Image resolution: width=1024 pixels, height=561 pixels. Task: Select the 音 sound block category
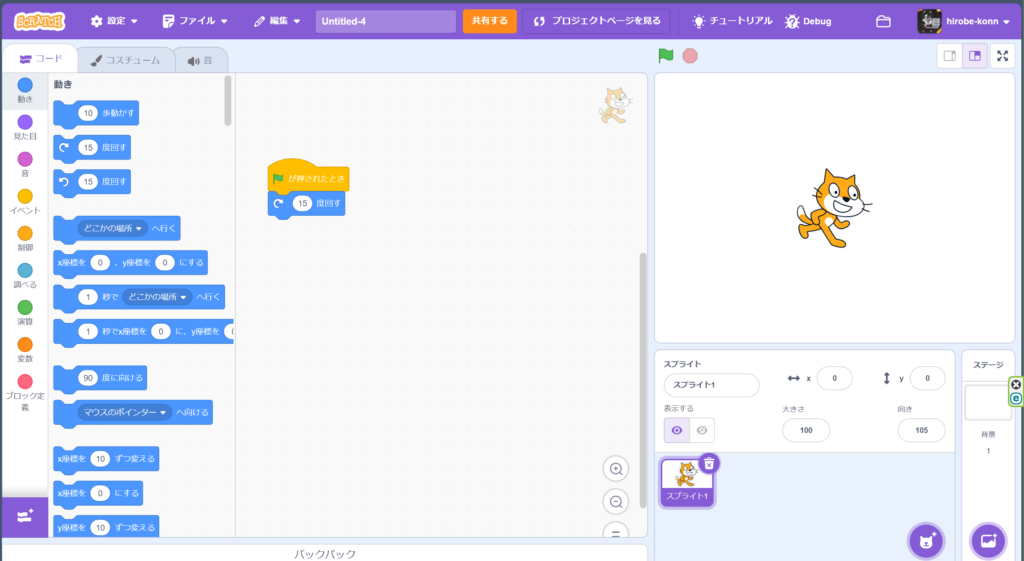pos(25,165)
